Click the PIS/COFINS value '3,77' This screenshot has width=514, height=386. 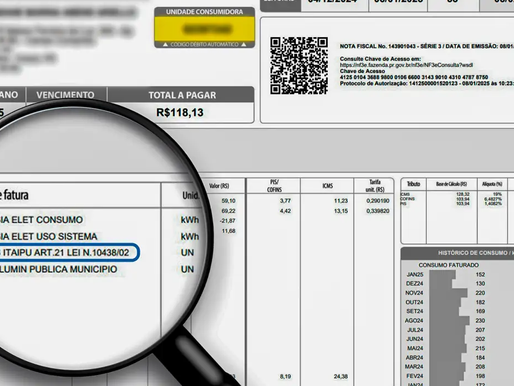(x=285, y=201)
